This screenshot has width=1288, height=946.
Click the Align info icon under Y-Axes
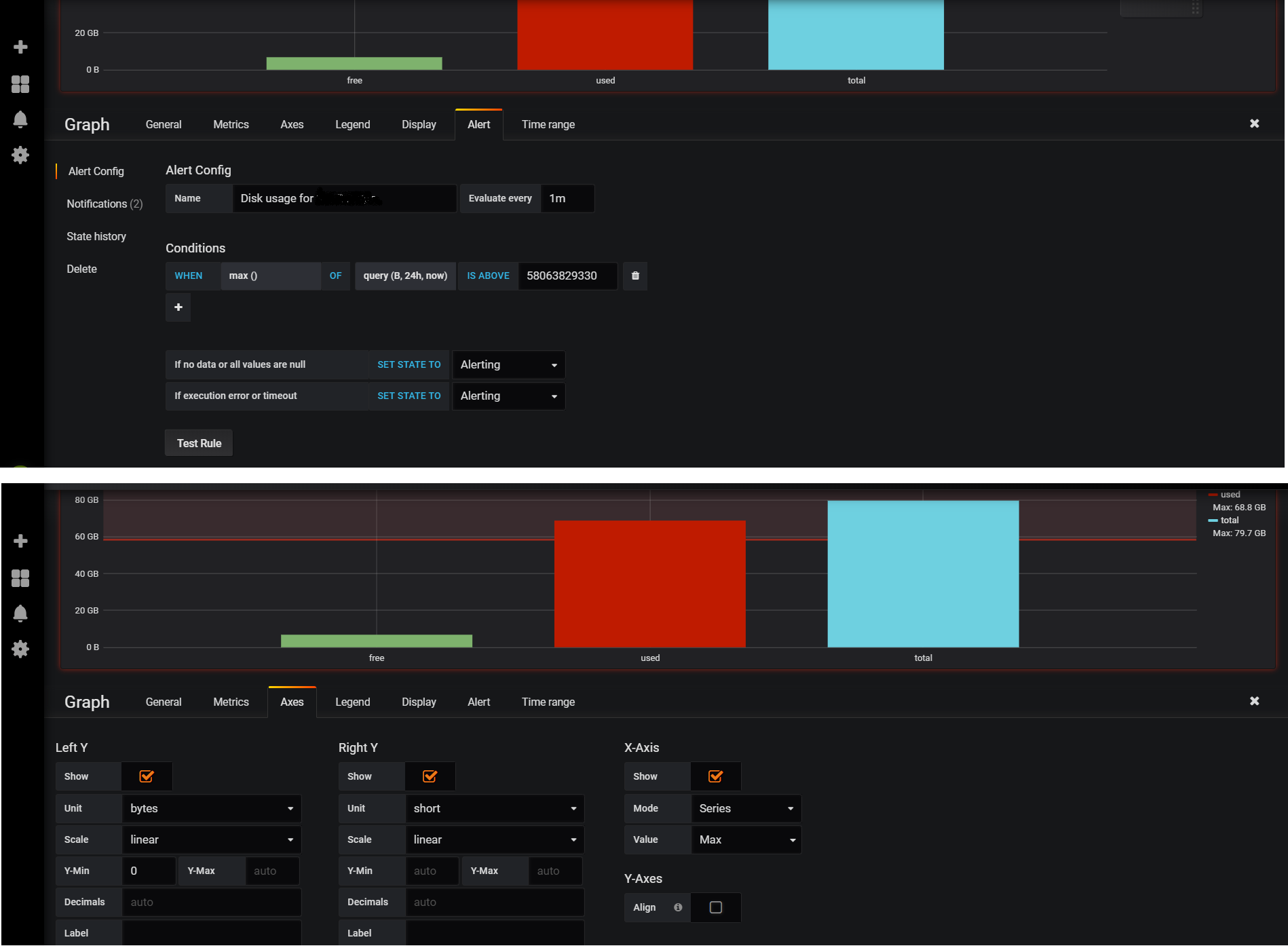click(677, 907)
